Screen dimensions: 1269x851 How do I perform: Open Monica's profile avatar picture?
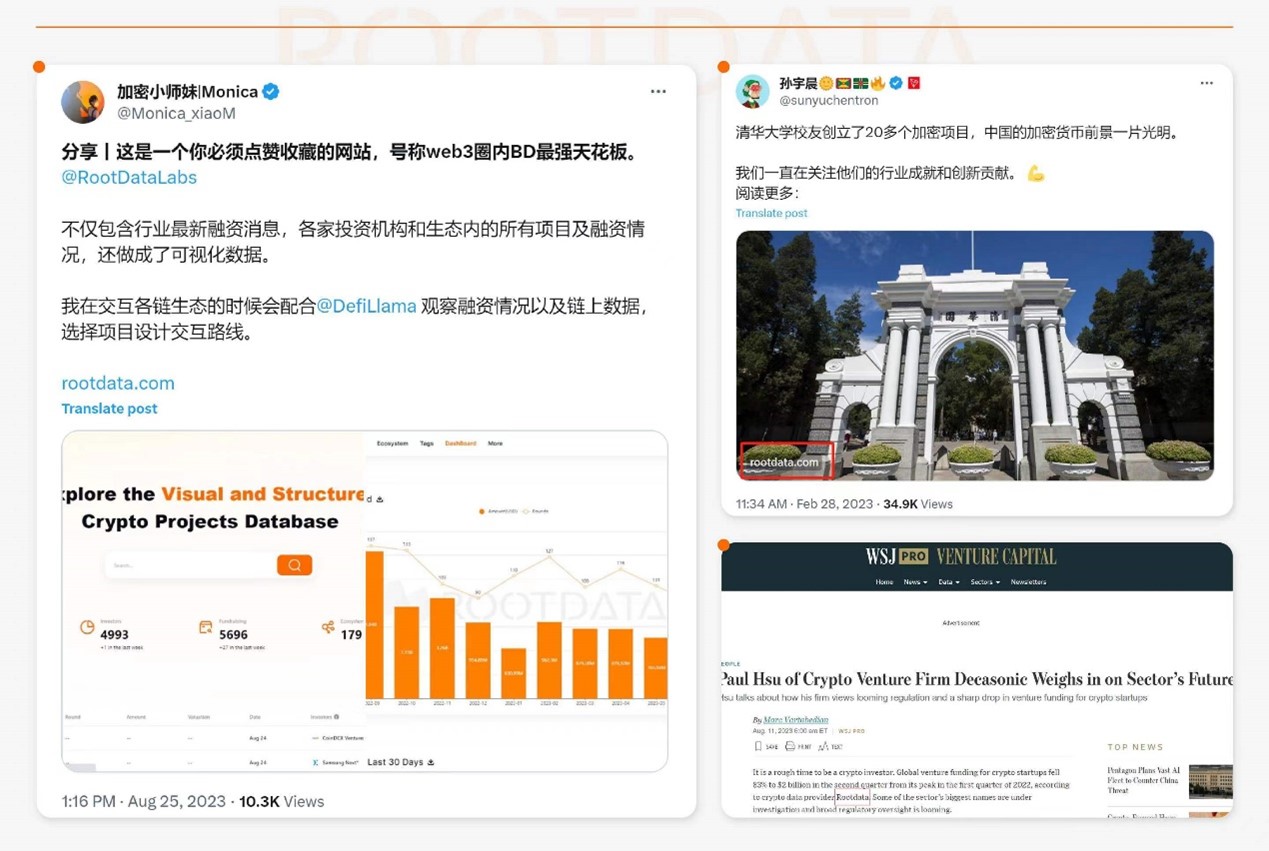[x=83, y=102]
